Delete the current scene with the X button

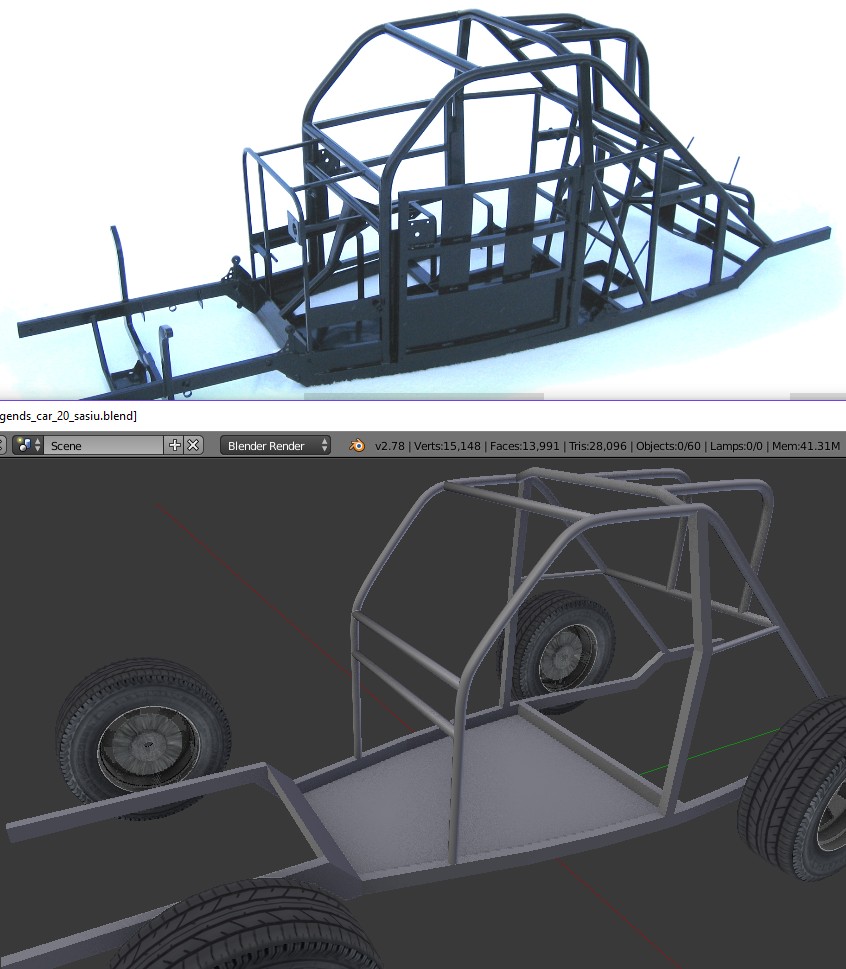193,446
